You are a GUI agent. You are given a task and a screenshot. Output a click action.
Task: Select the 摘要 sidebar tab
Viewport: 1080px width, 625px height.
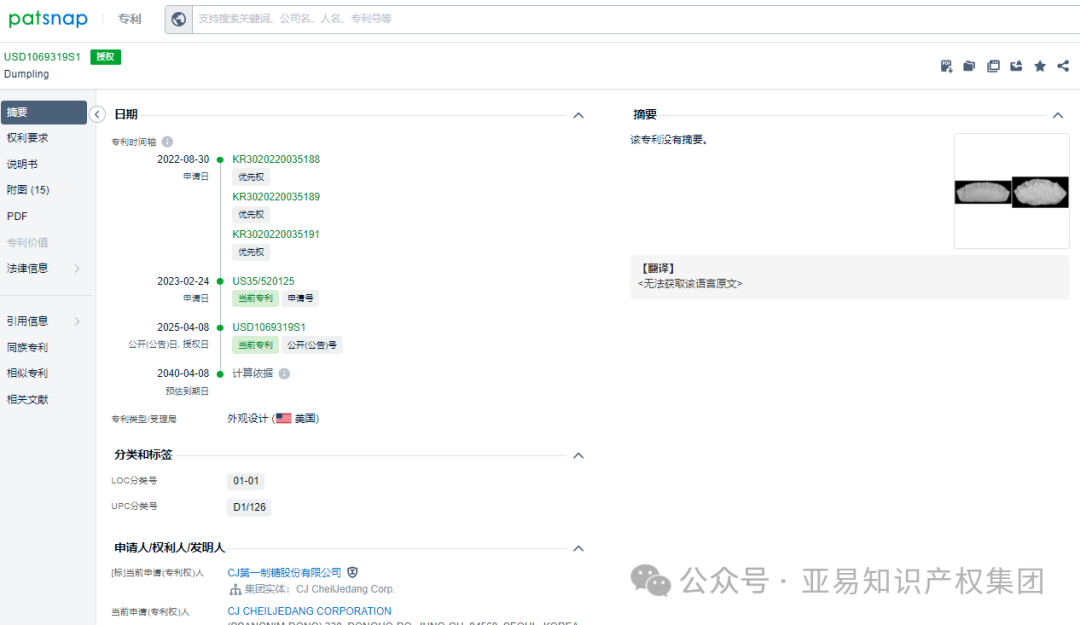pyautogui.click(x=44, y=112)
